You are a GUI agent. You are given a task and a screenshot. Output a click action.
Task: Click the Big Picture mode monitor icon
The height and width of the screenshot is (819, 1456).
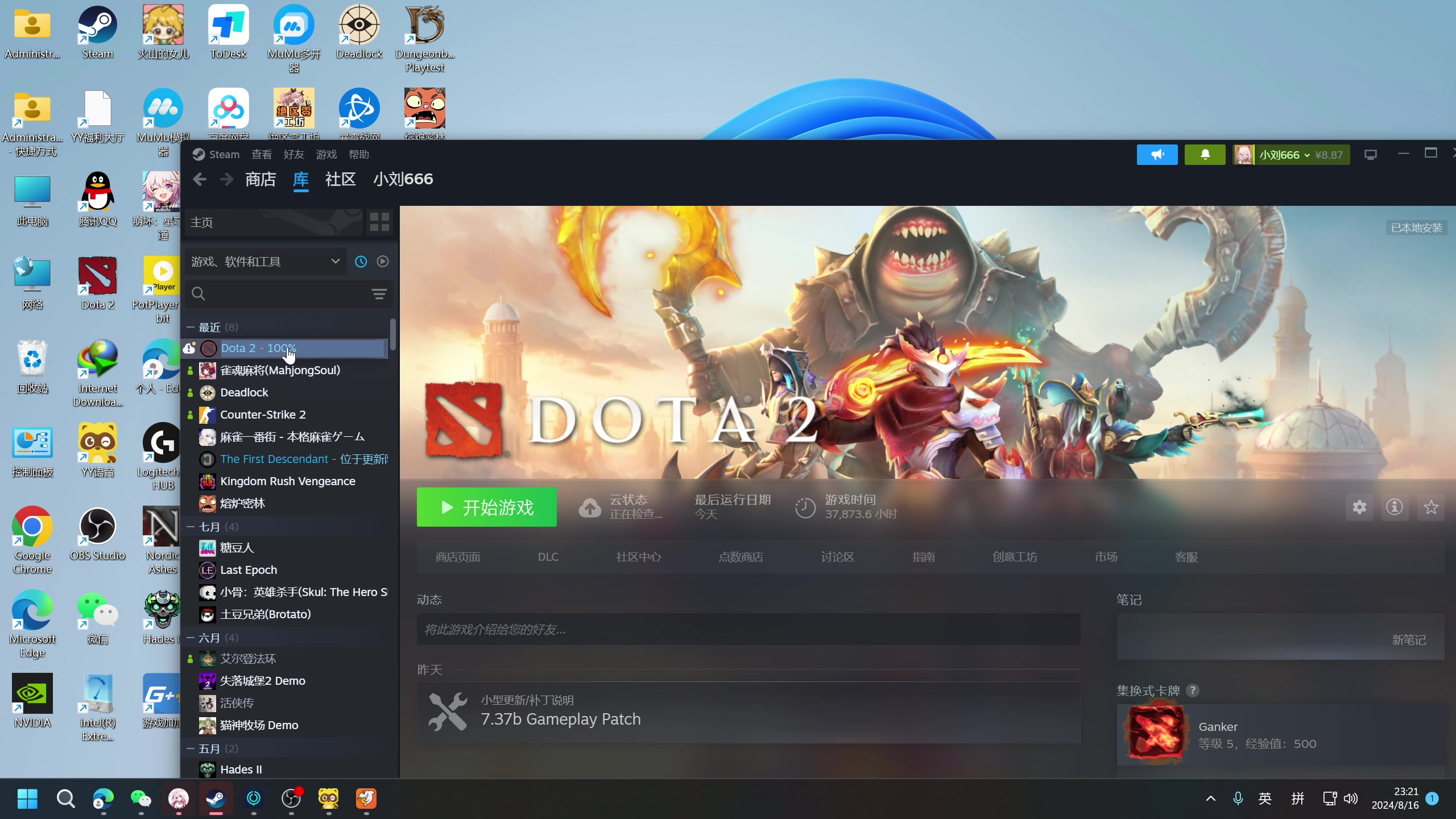1371,155
